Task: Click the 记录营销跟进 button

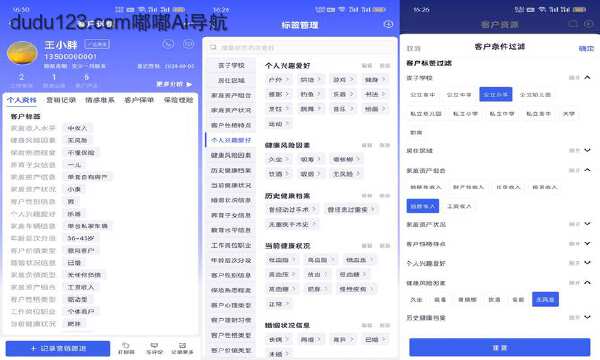Action: pyautogui.click(x=58, y=349)
